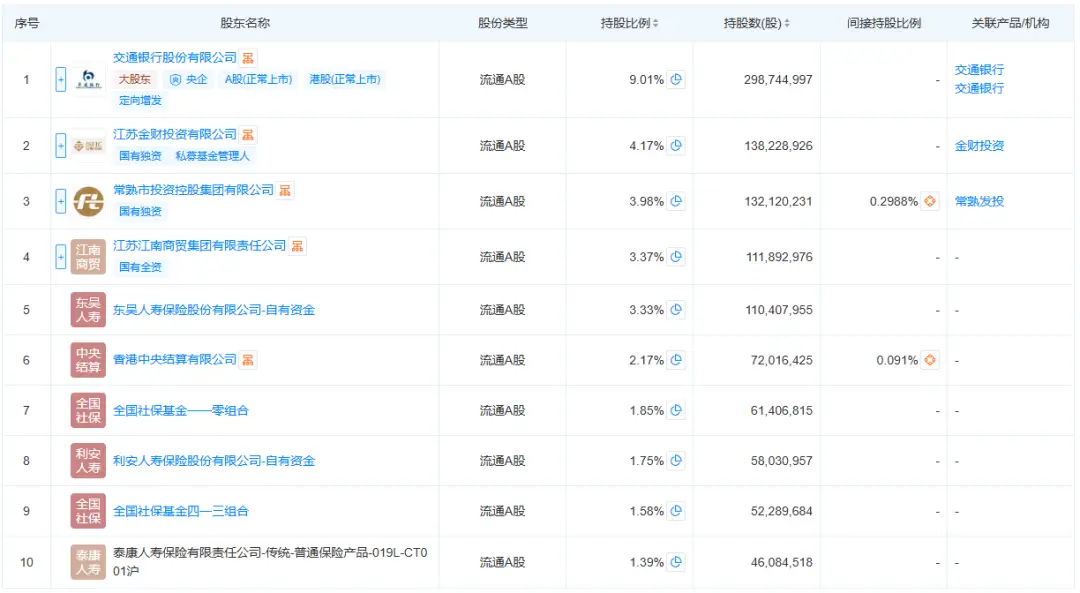Open 全国社保基金一一零组合 link
Screen dimensions: 1080x593
click(180, 410)
